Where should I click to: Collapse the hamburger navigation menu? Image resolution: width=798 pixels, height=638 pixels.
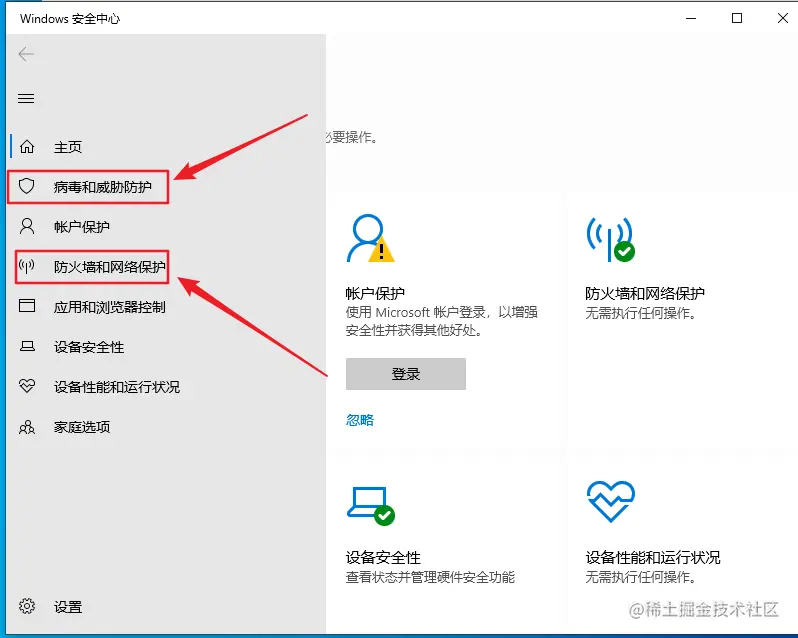tap(26, 99)
